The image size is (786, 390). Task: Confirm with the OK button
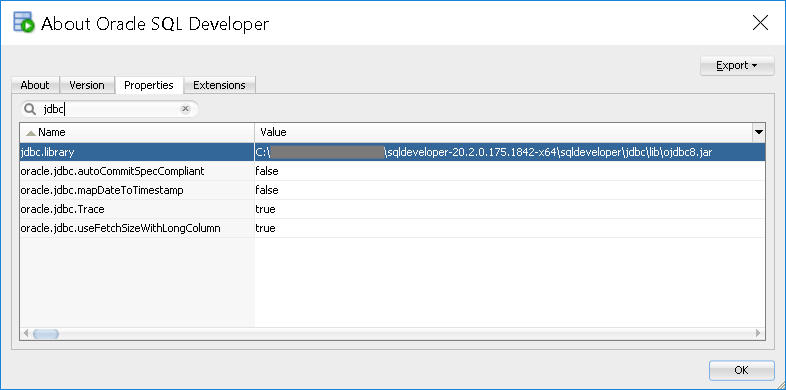point(741,370)
